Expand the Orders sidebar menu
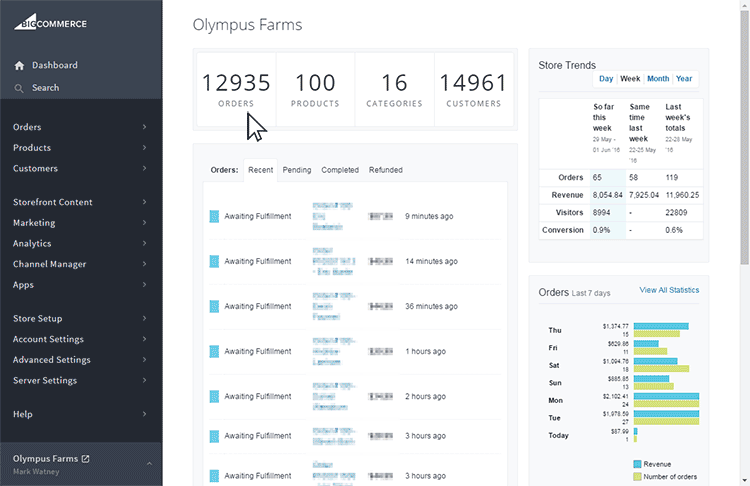 tap(80, 127)
